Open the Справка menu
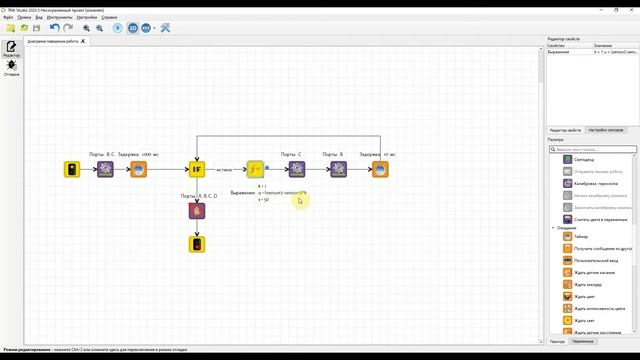 click(109, 18)
